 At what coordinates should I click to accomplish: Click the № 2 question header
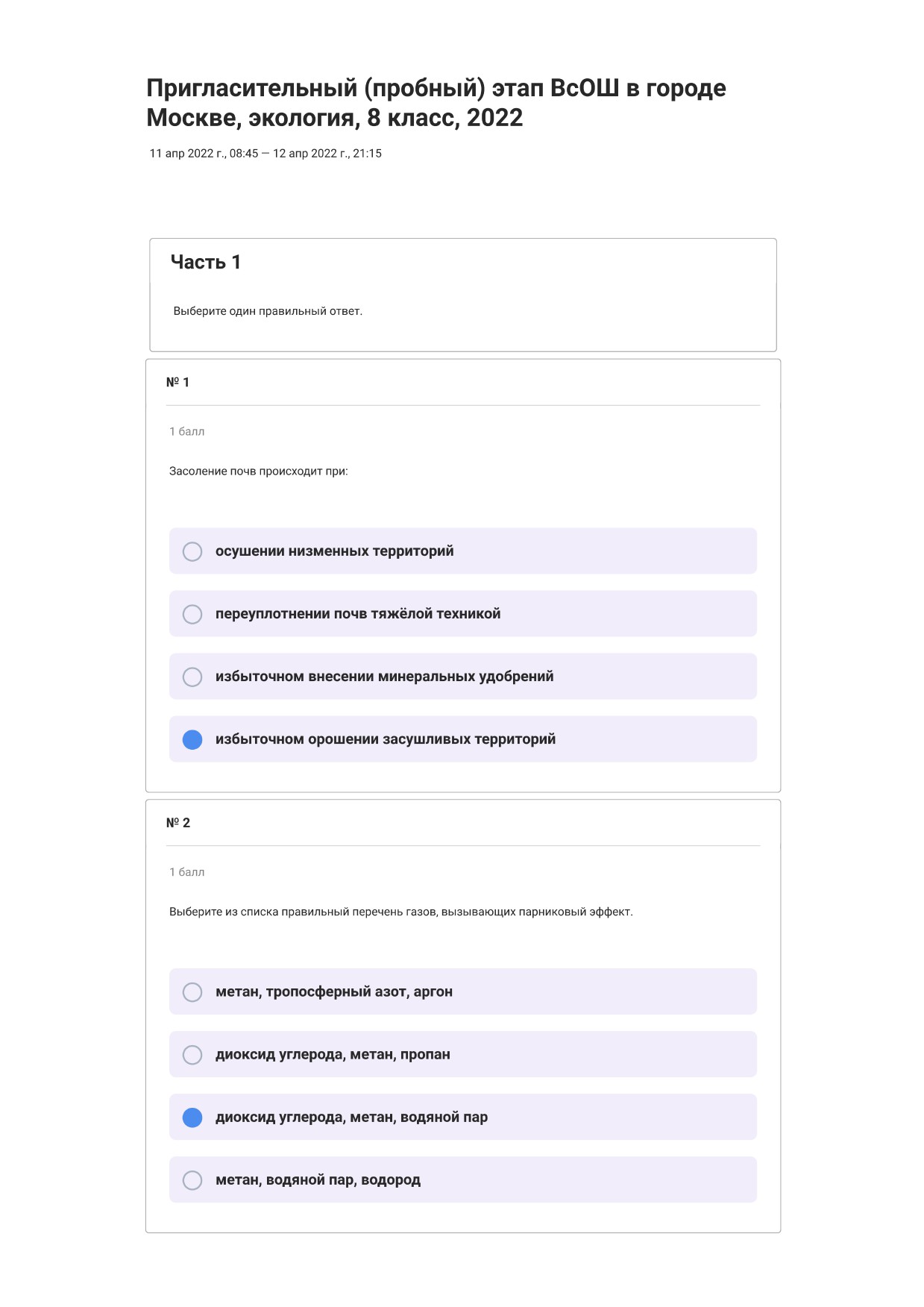[x=177, y=823]
